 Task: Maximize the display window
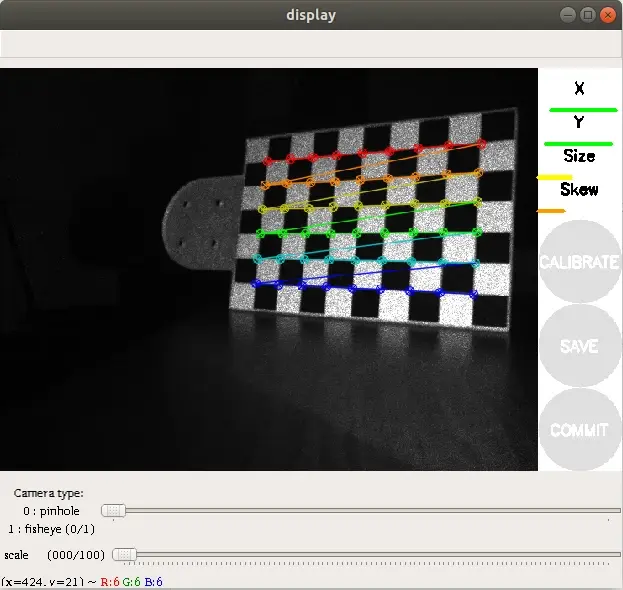588,15
